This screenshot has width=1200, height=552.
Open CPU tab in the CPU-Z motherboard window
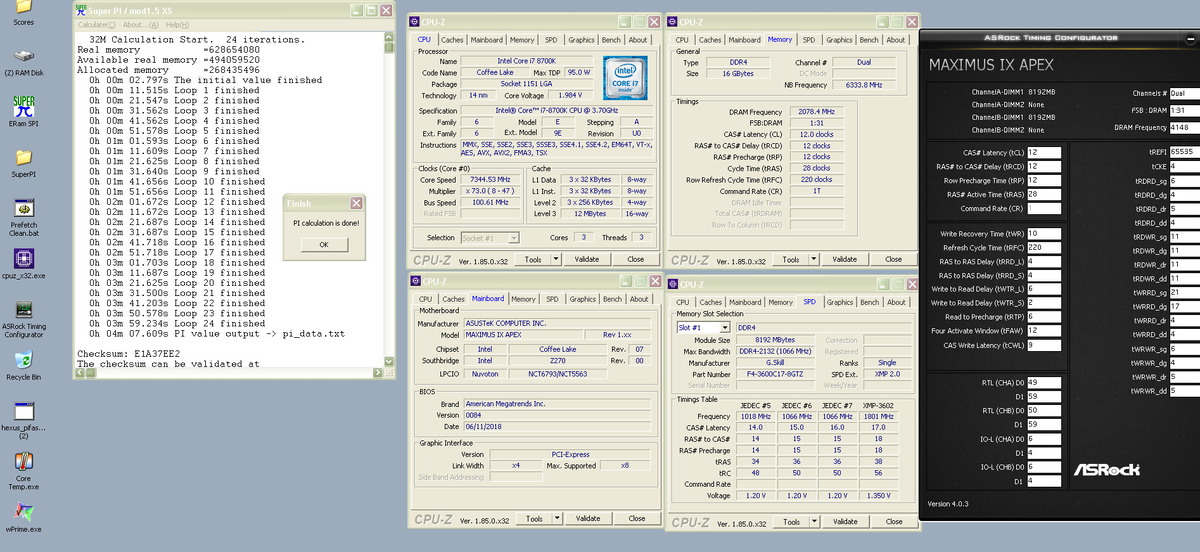click(x=425, y=299)
